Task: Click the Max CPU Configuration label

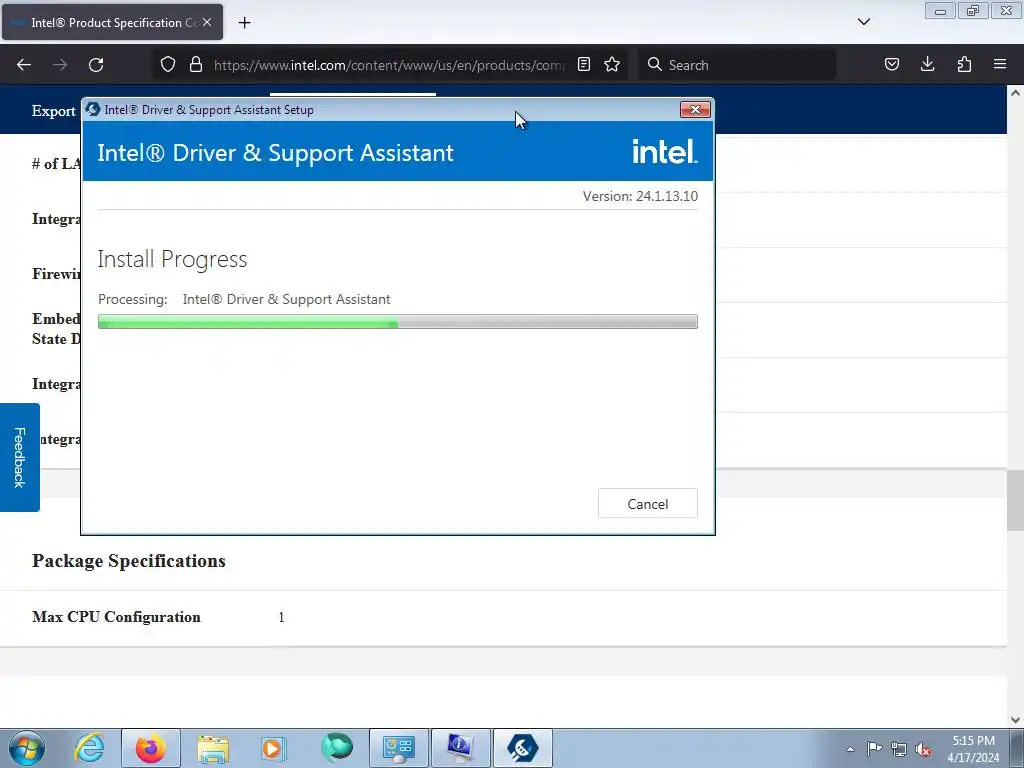Action: tap(116, 617)
